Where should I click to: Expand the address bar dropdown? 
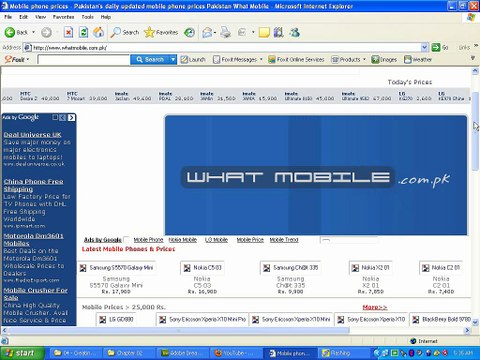424,47
